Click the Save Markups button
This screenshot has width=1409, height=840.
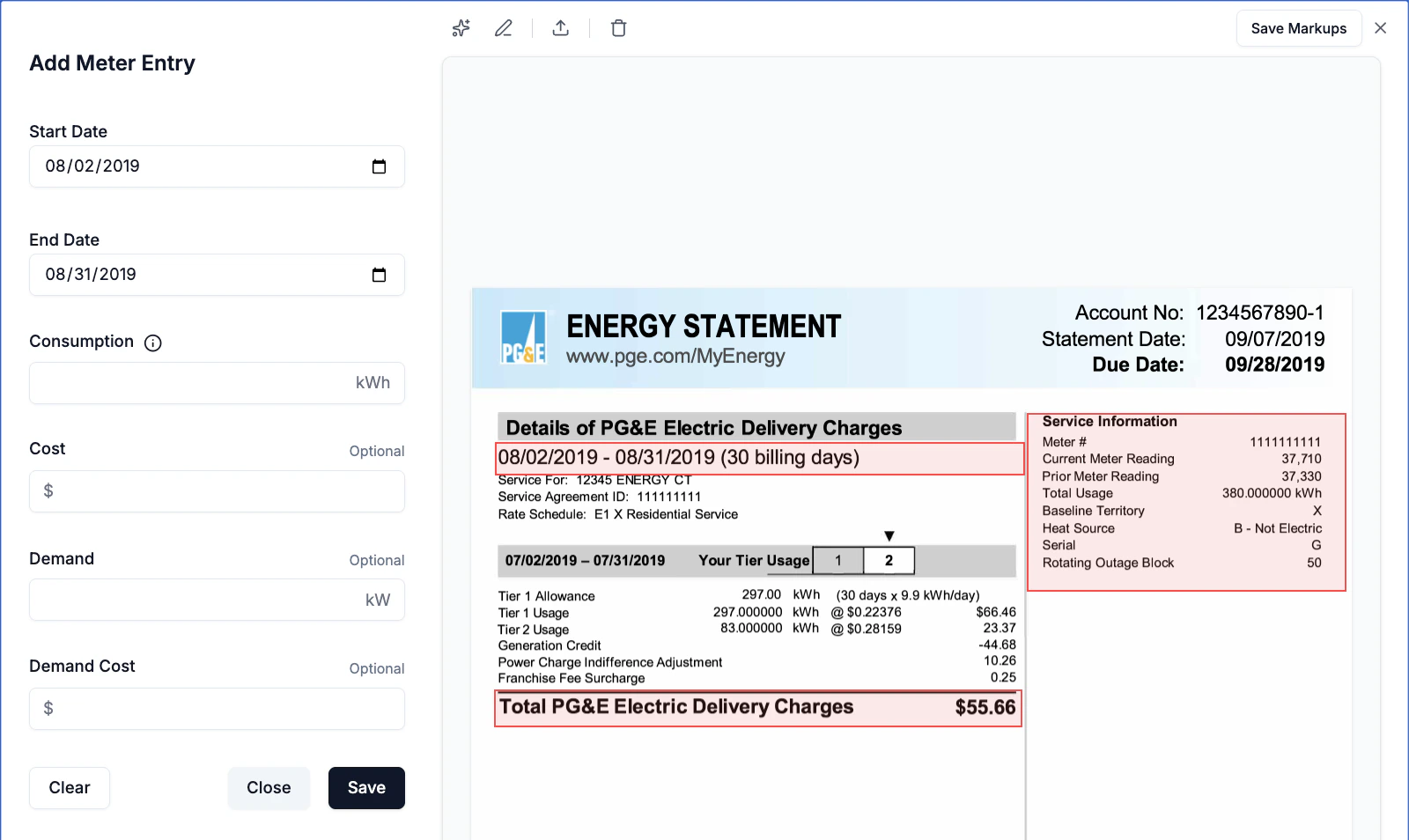[1299, 28]
